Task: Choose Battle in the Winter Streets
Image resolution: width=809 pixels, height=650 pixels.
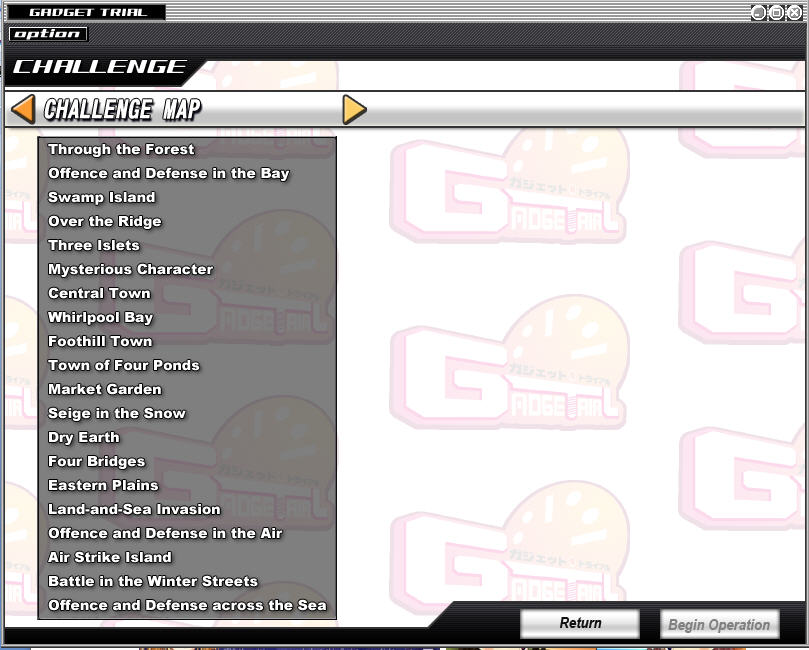Action: (153, 581)
